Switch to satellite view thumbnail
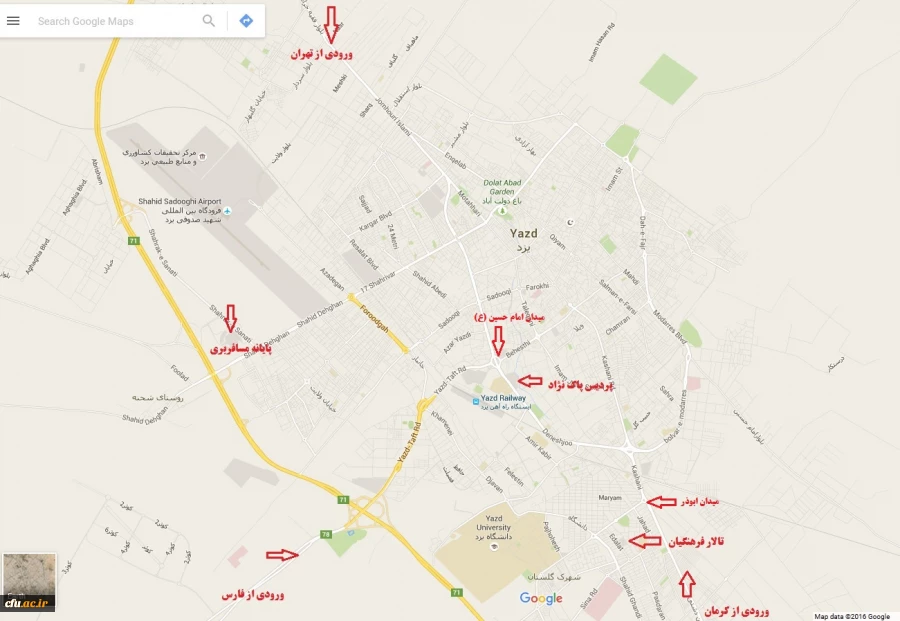This screenshot has height=621, width=900. coord(29,581)
